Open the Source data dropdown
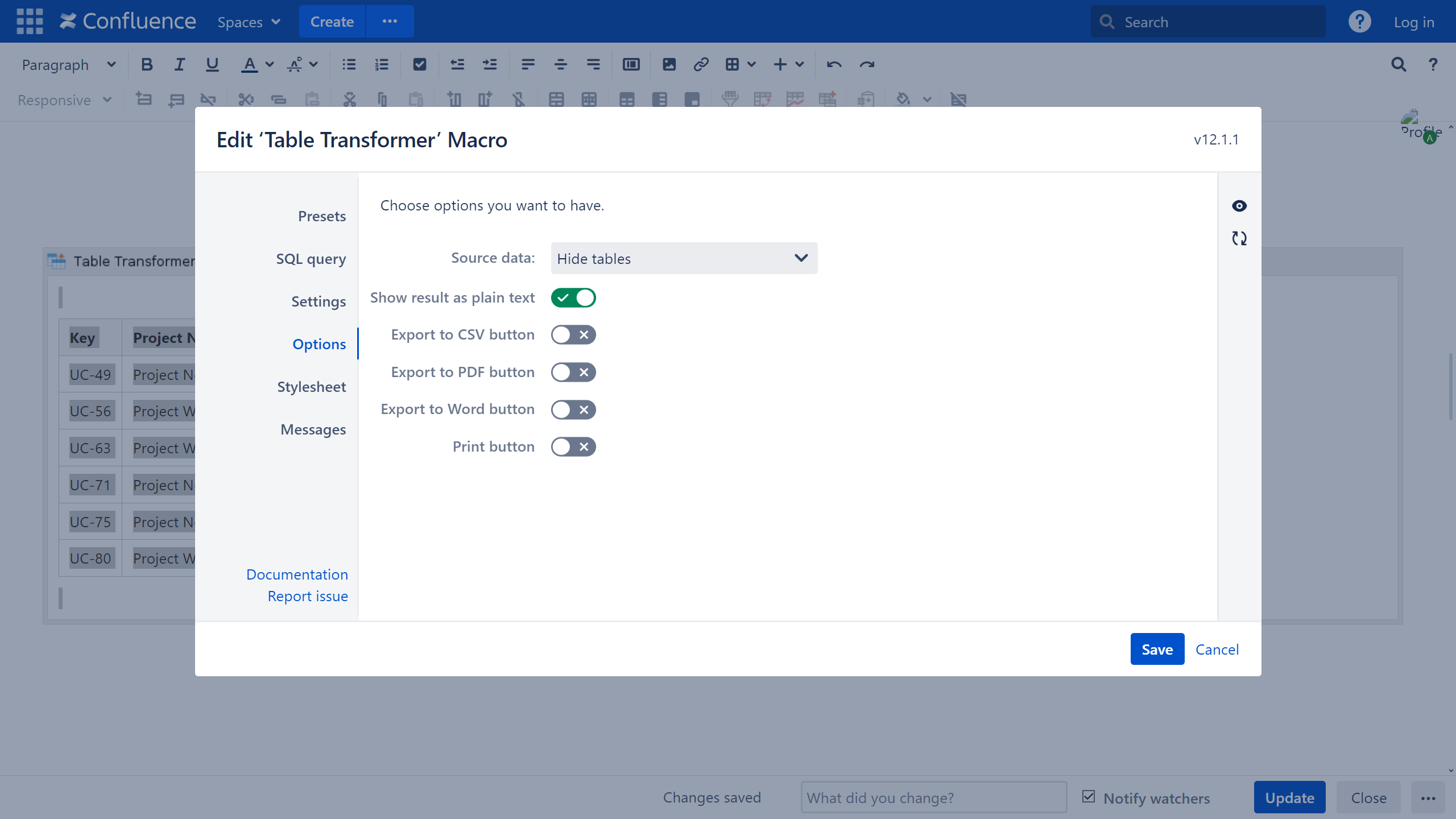 coord(684,259)
